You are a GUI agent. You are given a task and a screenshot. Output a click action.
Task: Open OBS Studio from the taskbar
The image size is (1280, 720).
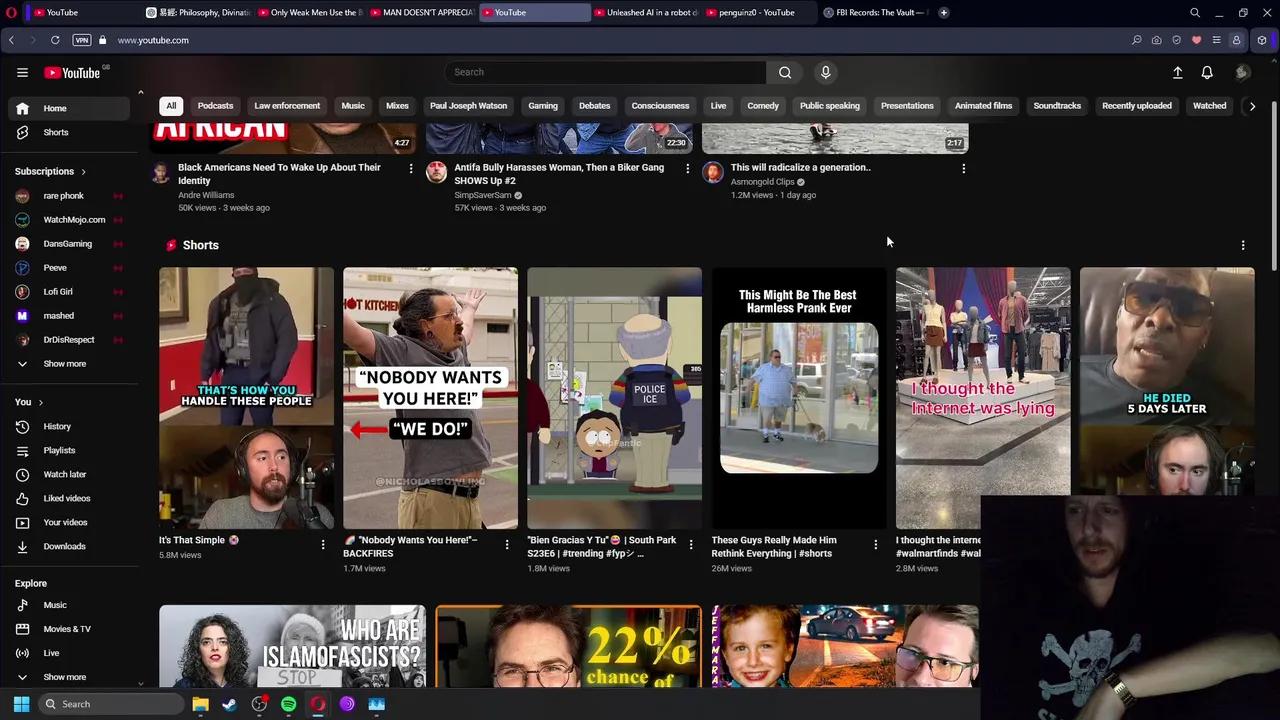(x=259, y=704)
